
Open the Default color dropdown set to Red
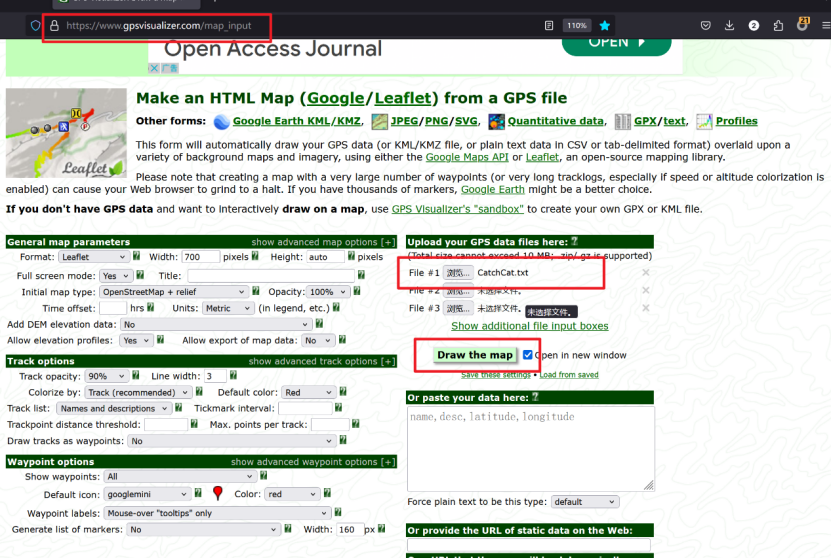click(x=306, y=393)
